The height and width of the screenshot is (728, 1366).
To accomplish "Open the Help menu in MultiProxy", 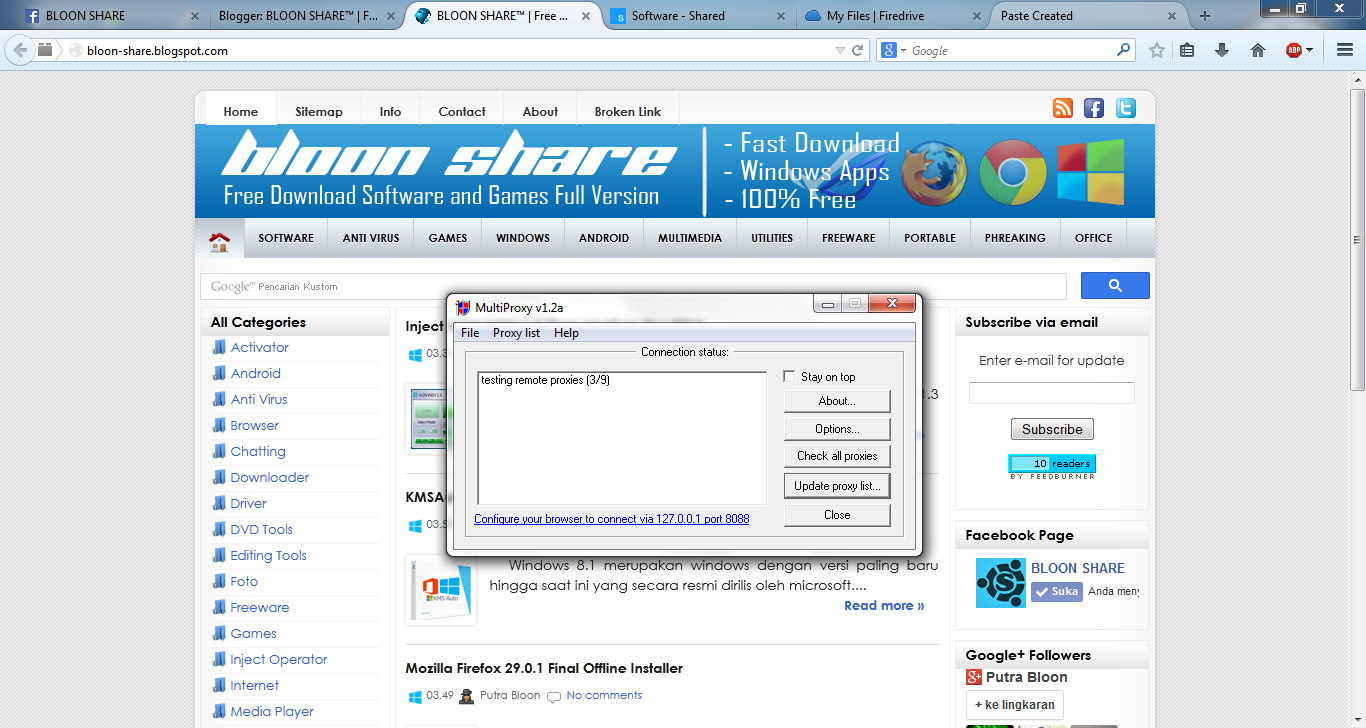I will click(x=566, y=333).
